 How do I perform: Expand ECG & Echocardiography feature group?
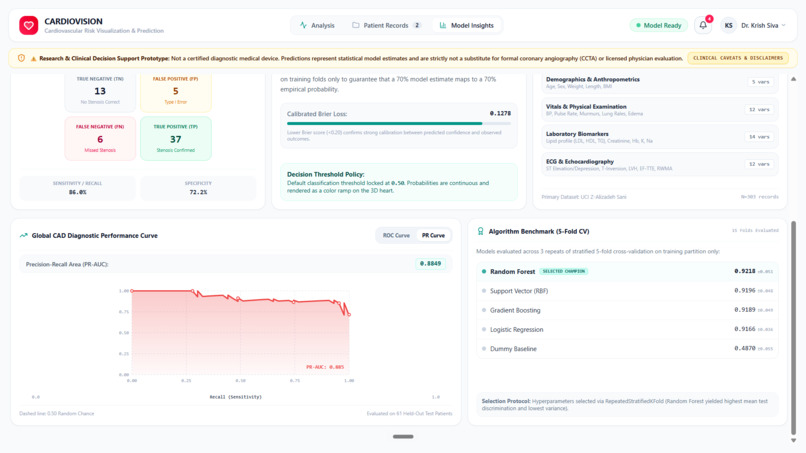click(660, 165)
